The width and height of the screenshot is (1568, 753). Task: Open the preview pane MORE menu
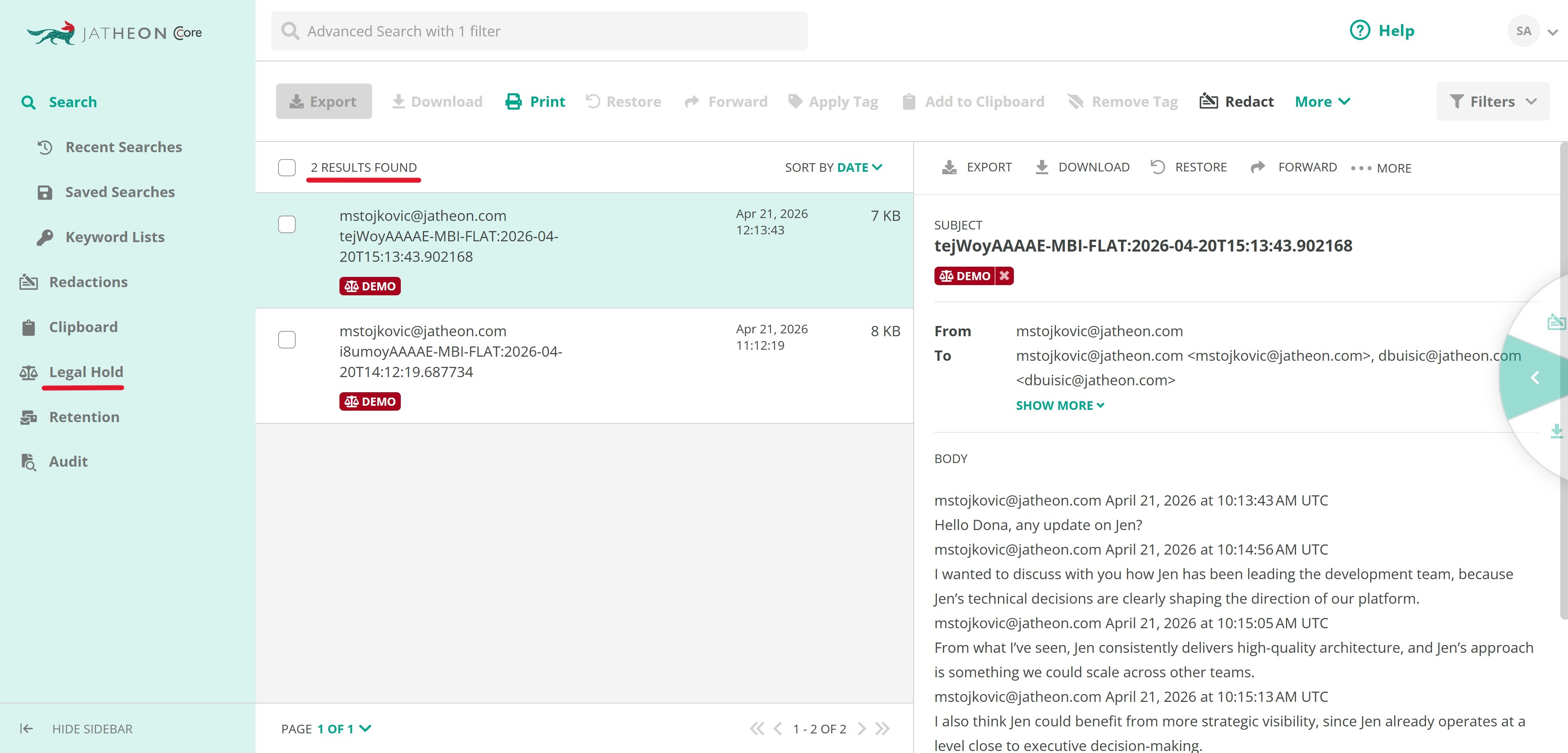[1381, 168]
